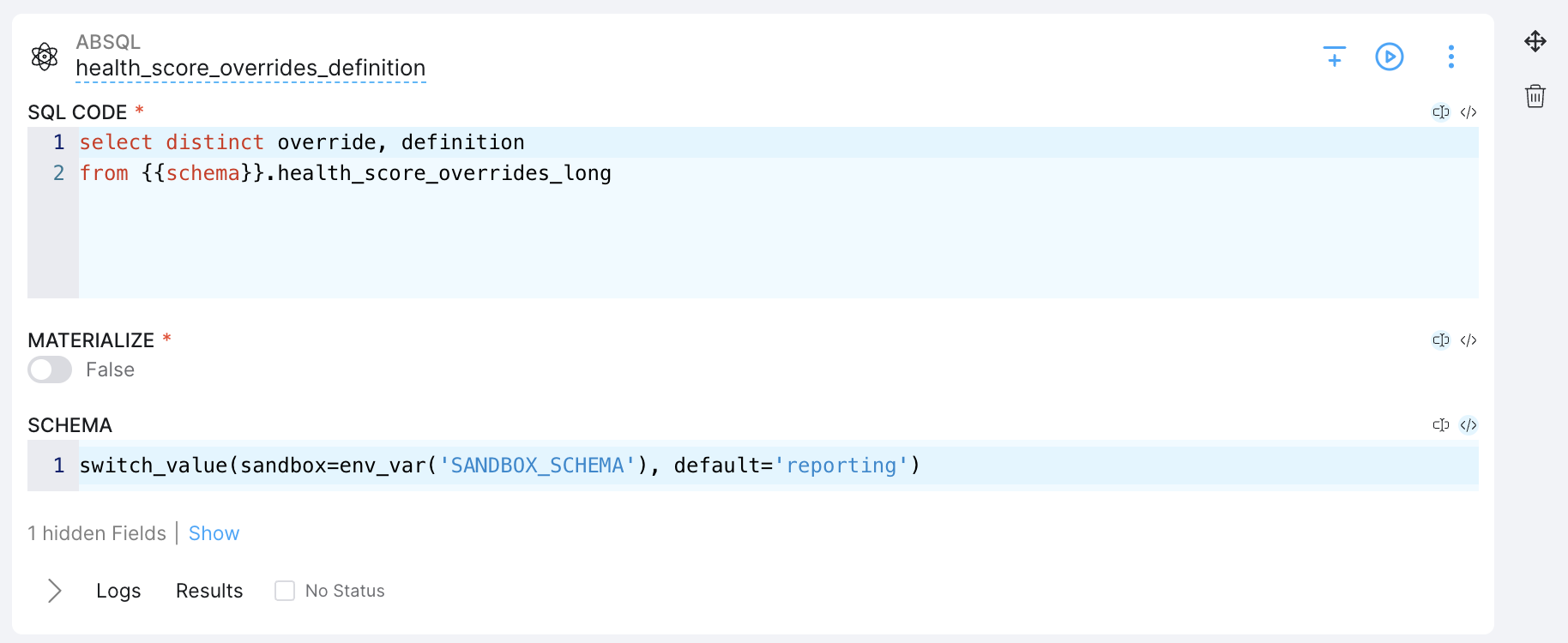Viewport: 1568px width, 643px height.
Task: Add a block above with the plus icon
Action: (1335, 57)
